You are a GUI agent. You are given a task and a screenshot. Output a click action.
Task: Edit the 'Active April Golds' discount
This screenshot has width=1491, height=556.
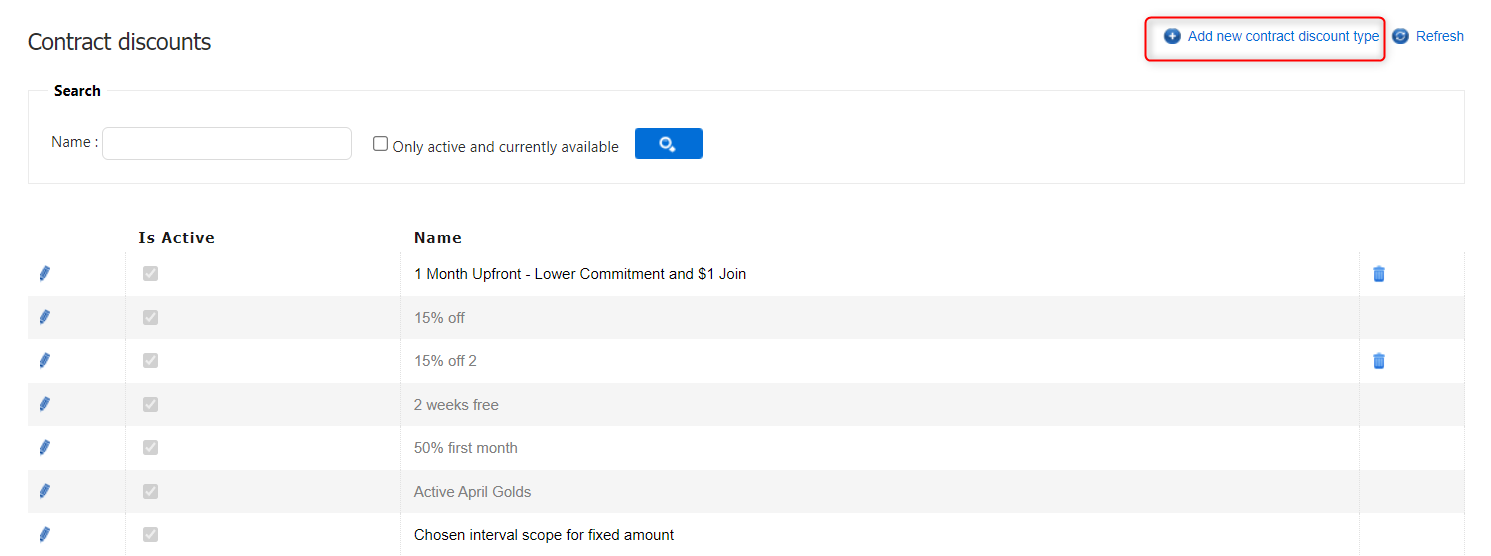[x=44, y=491]
